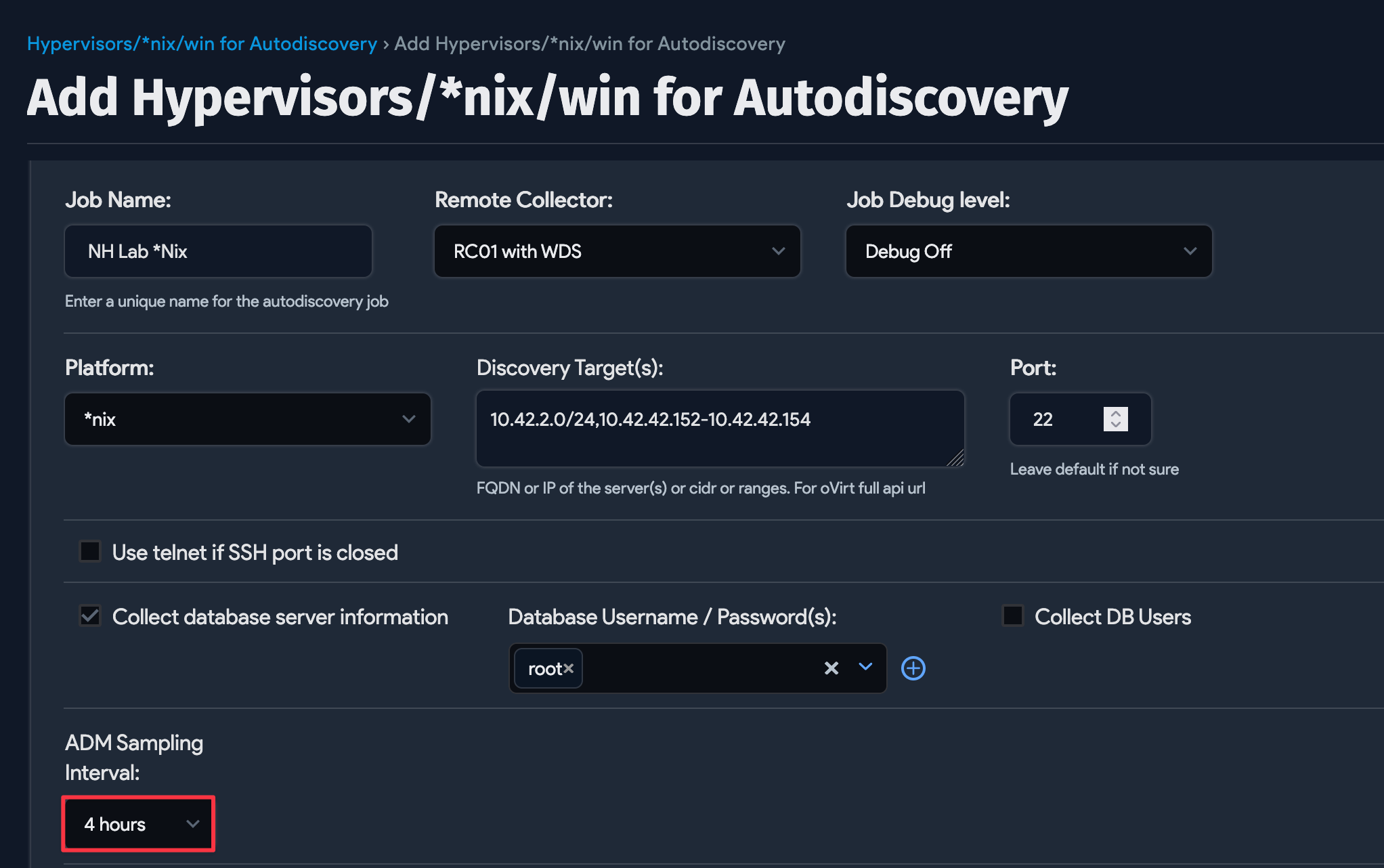Remove the root credential using its X icon
The width and height of the screenshot is (1384, 868).
click(x=569, y=668)
